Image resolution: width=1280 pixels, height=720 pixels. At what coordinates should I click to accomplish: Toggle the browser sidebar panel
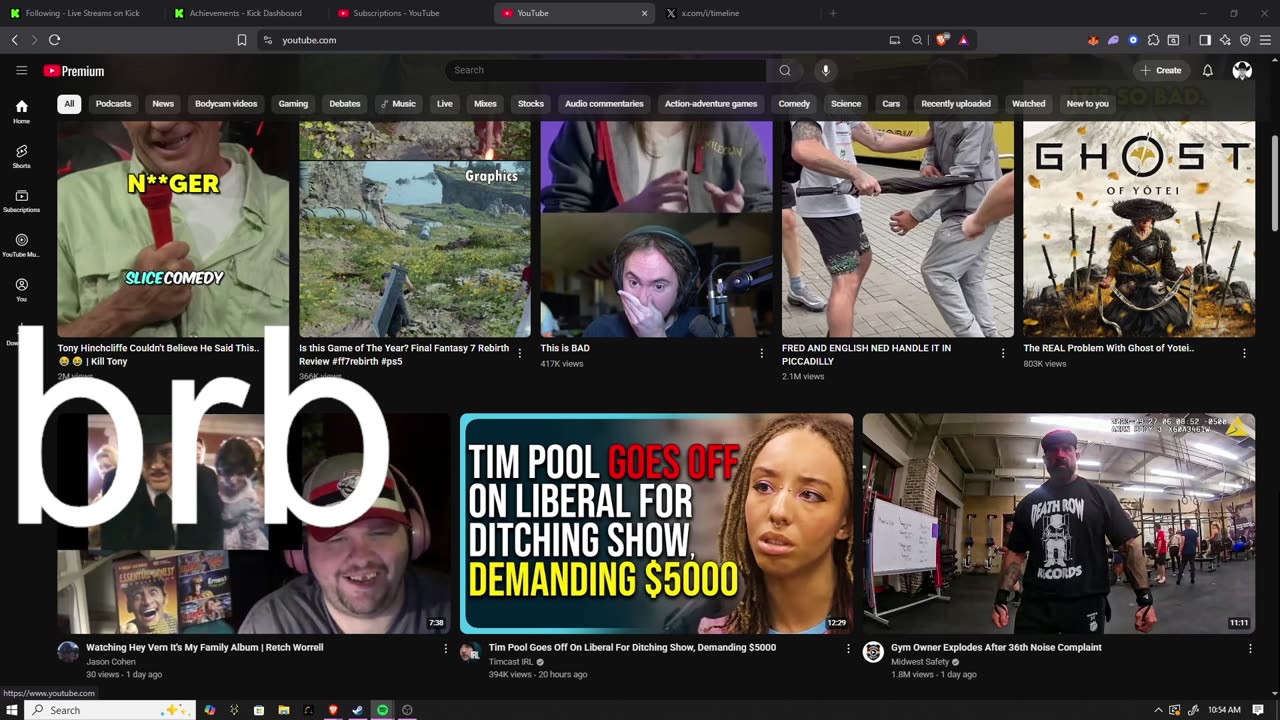1205,40
